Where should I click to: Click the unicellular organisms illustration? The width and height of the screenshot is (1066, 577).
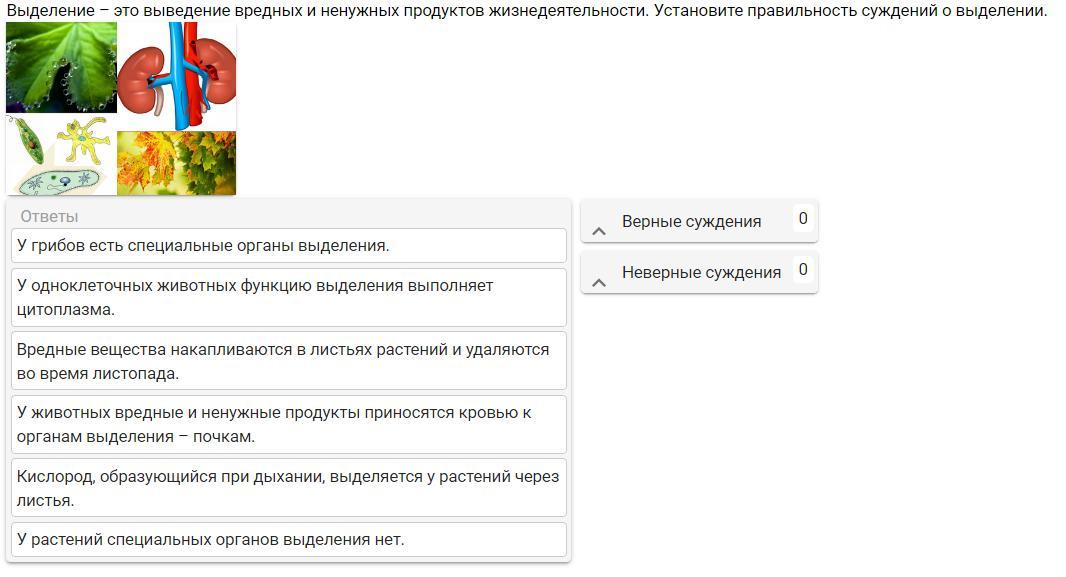tap(61, 155)
